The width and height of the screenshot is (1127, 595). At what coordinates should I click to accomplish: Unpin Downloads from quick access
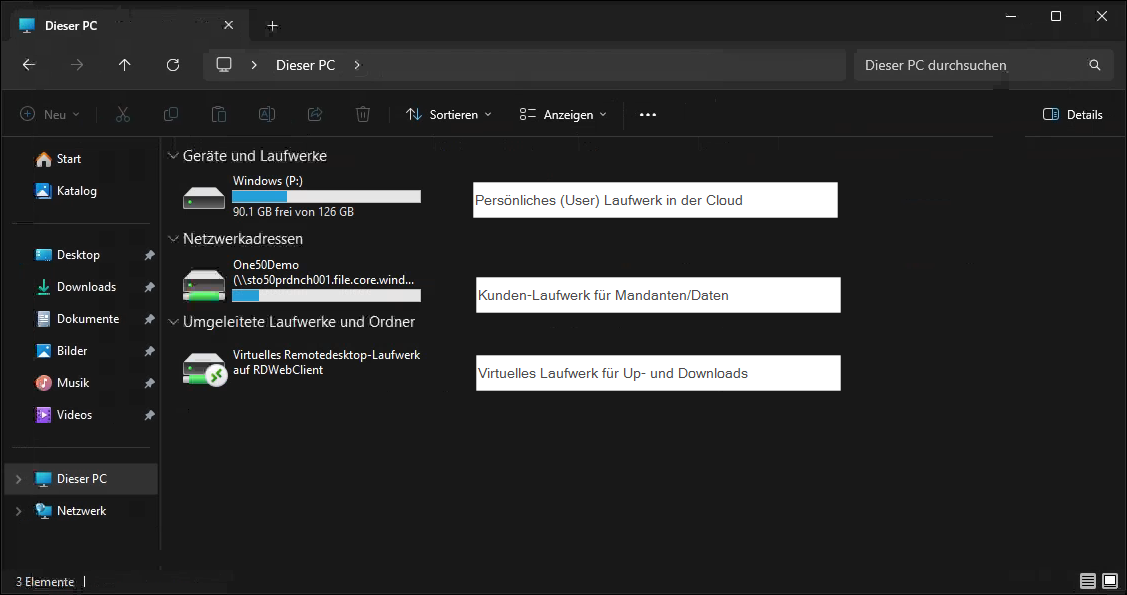150,287
